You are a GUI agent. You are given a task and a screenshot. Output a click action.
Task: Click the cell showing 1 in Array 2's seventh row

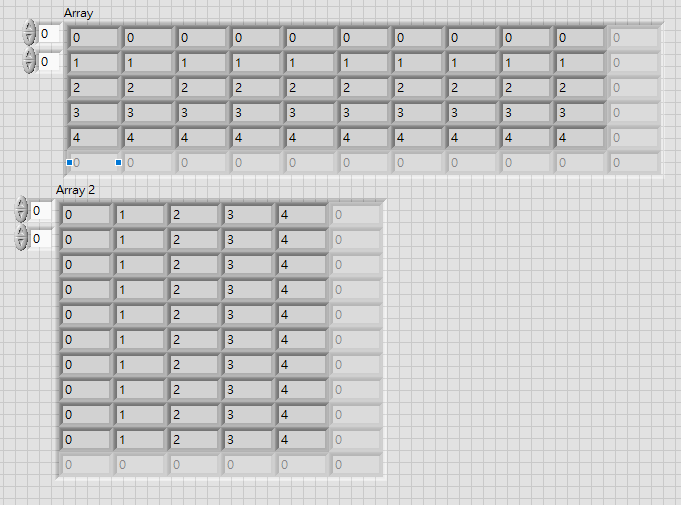[x=140, y=364]
